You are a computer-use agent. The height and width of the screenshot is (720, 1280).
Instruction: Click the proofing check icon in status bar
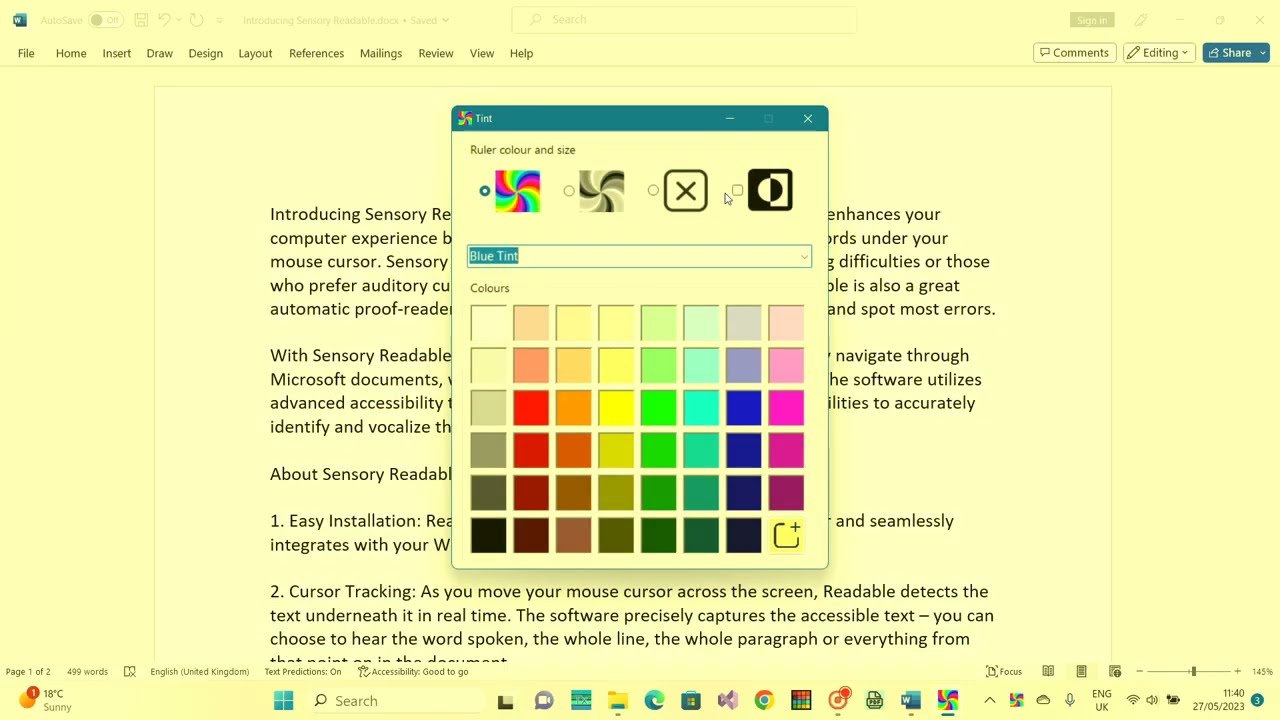pos(129,671)
